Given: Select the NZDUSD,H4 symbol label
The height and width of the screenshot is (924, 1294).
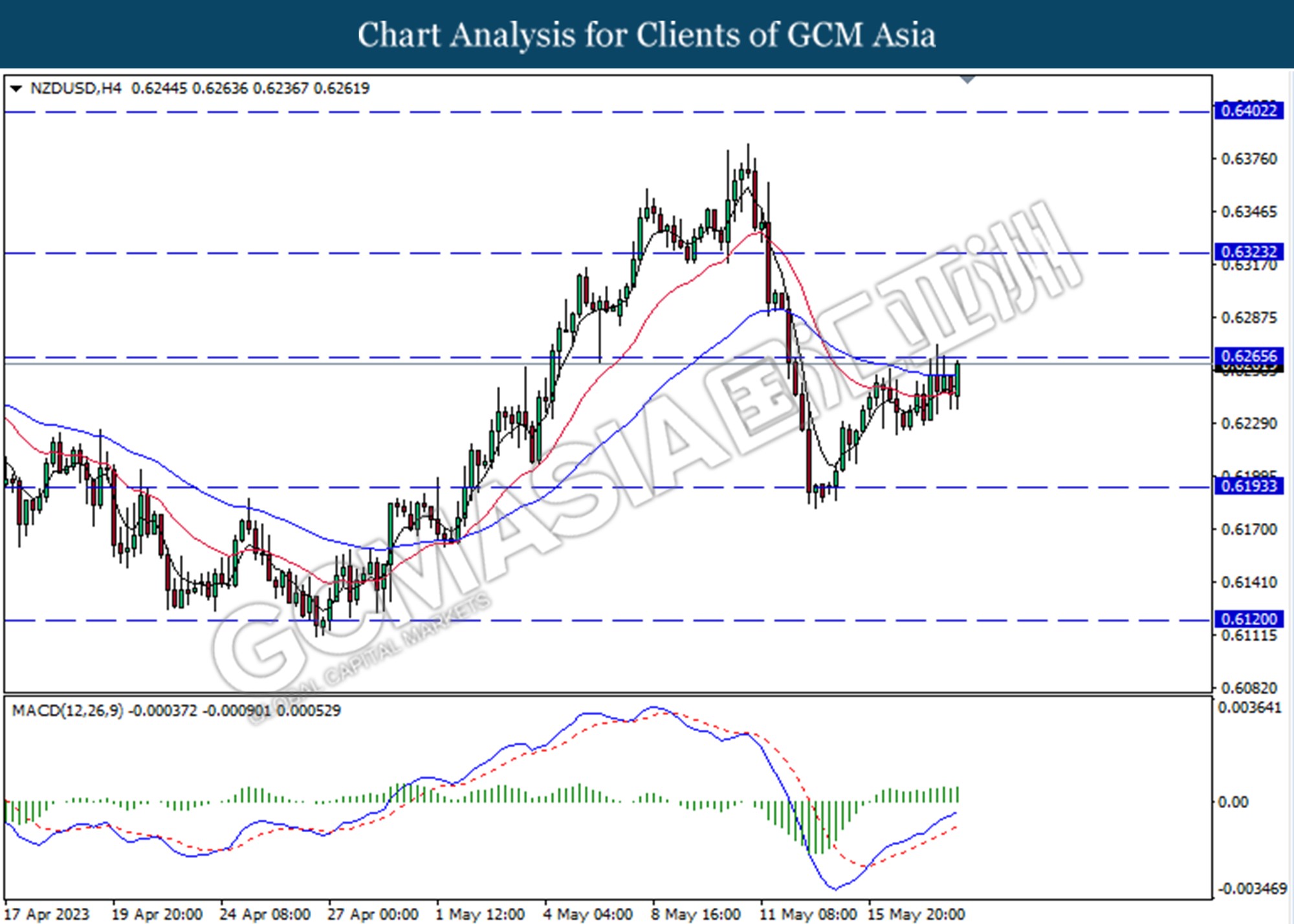Looking at the screenshot, I should point(76,89).
